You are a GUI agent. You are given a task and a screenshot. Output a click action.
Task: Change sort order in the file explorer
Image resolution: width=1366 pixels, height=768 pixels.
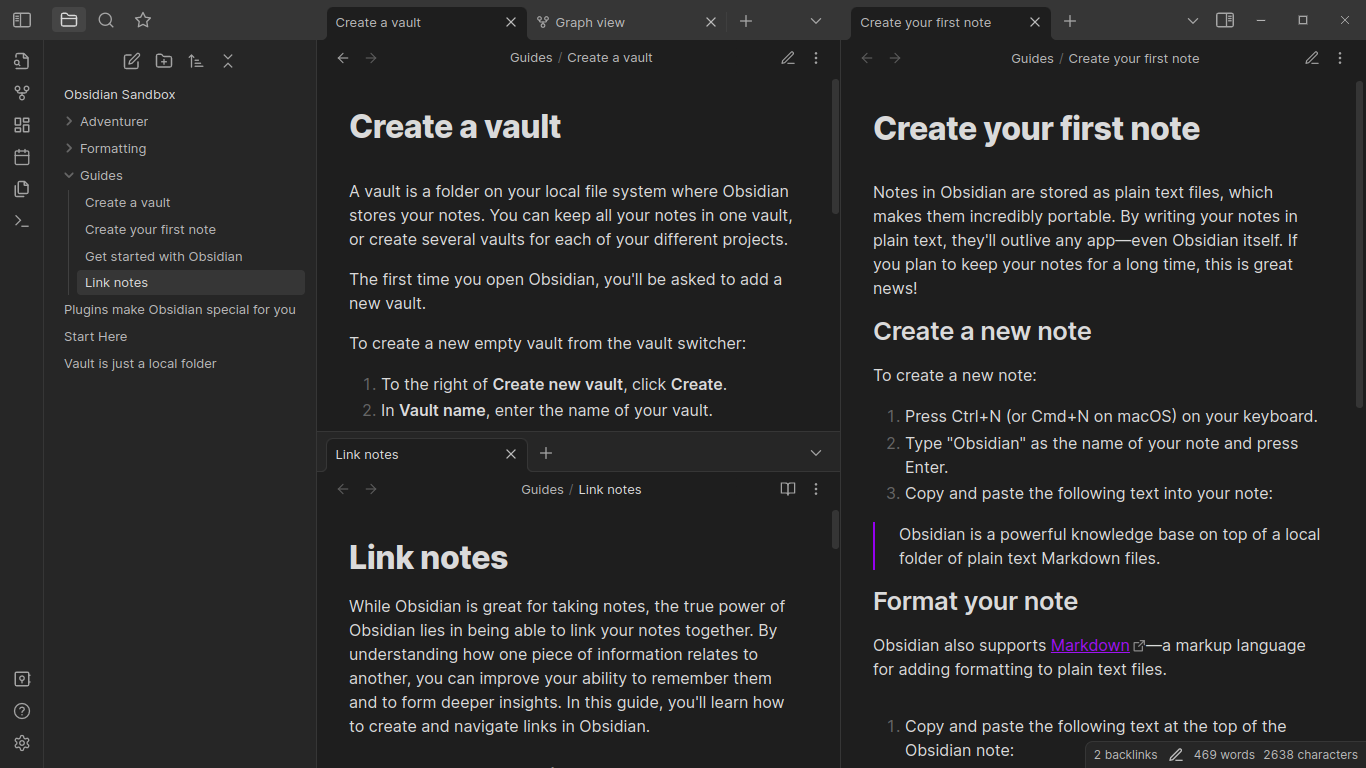(196, 61)
